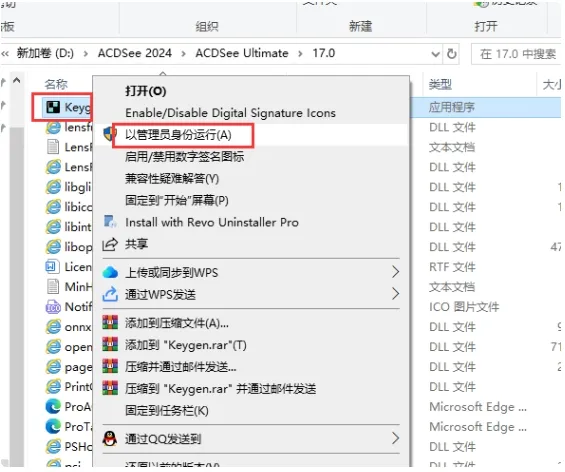Click WinRAR icon beside 添加到 "Keygen.rar"(T)
The image size is (565, 472).
[x=110, y=344]
